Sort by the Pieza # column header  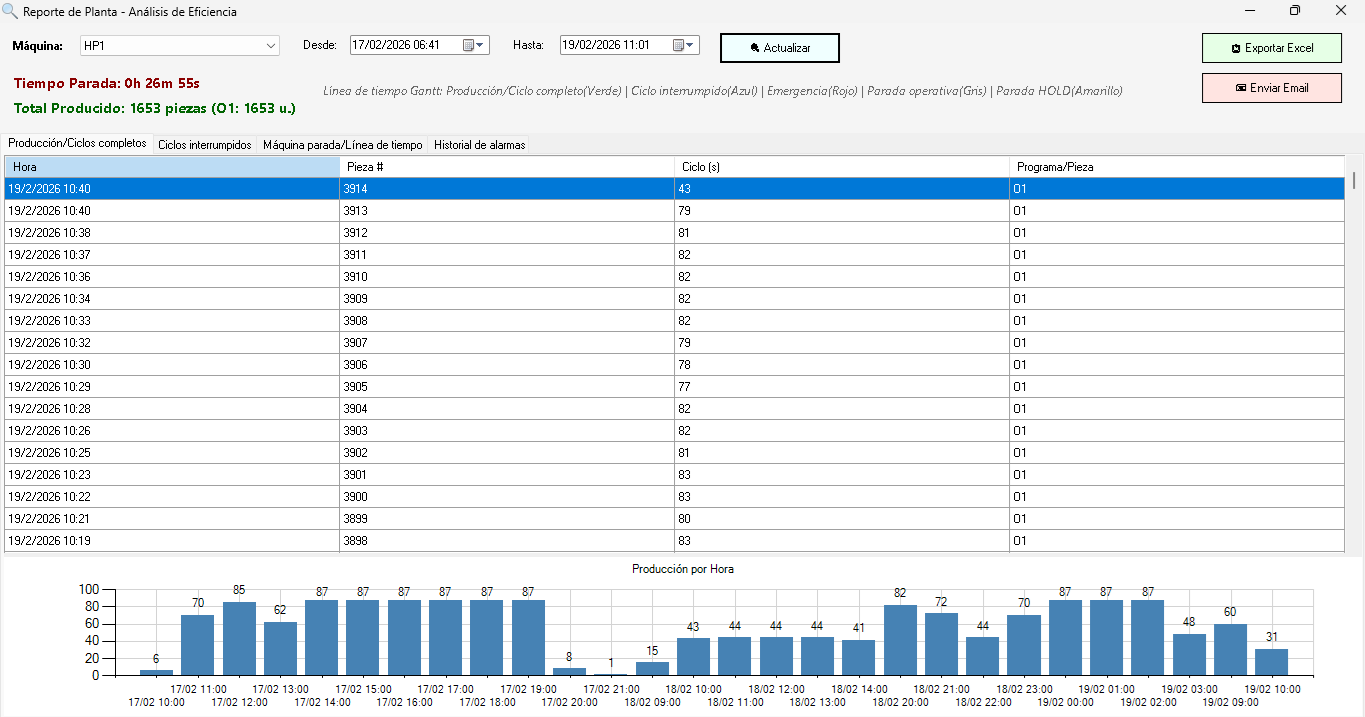point(507,167)
